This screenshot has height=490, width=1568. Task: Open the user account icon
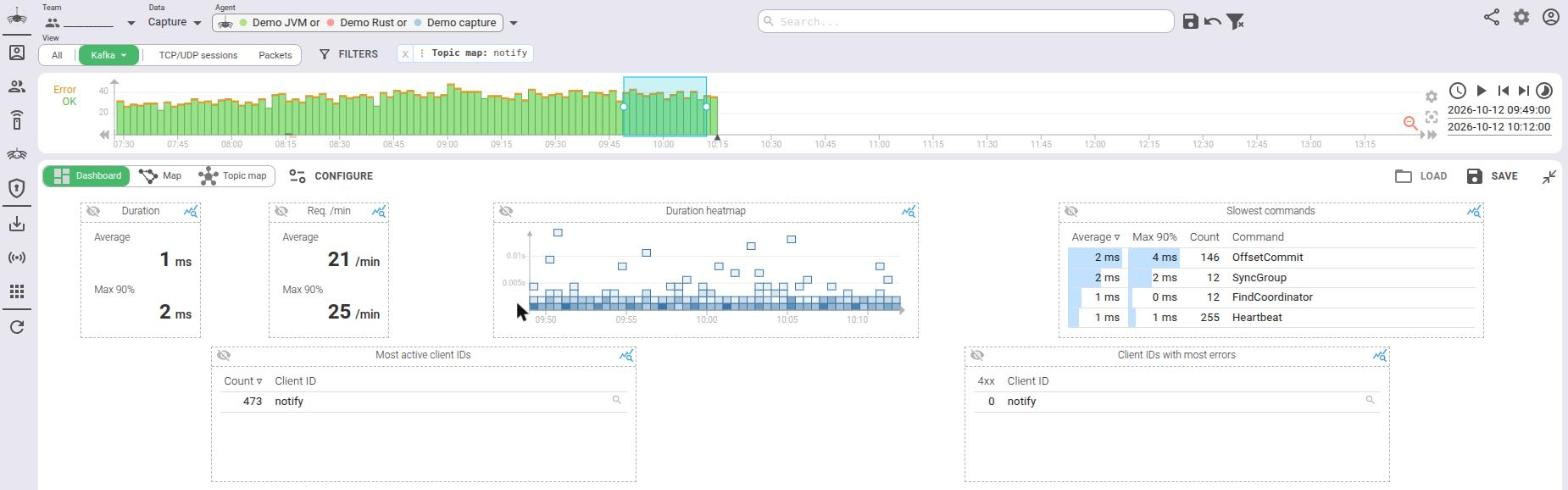point(1550,17)
